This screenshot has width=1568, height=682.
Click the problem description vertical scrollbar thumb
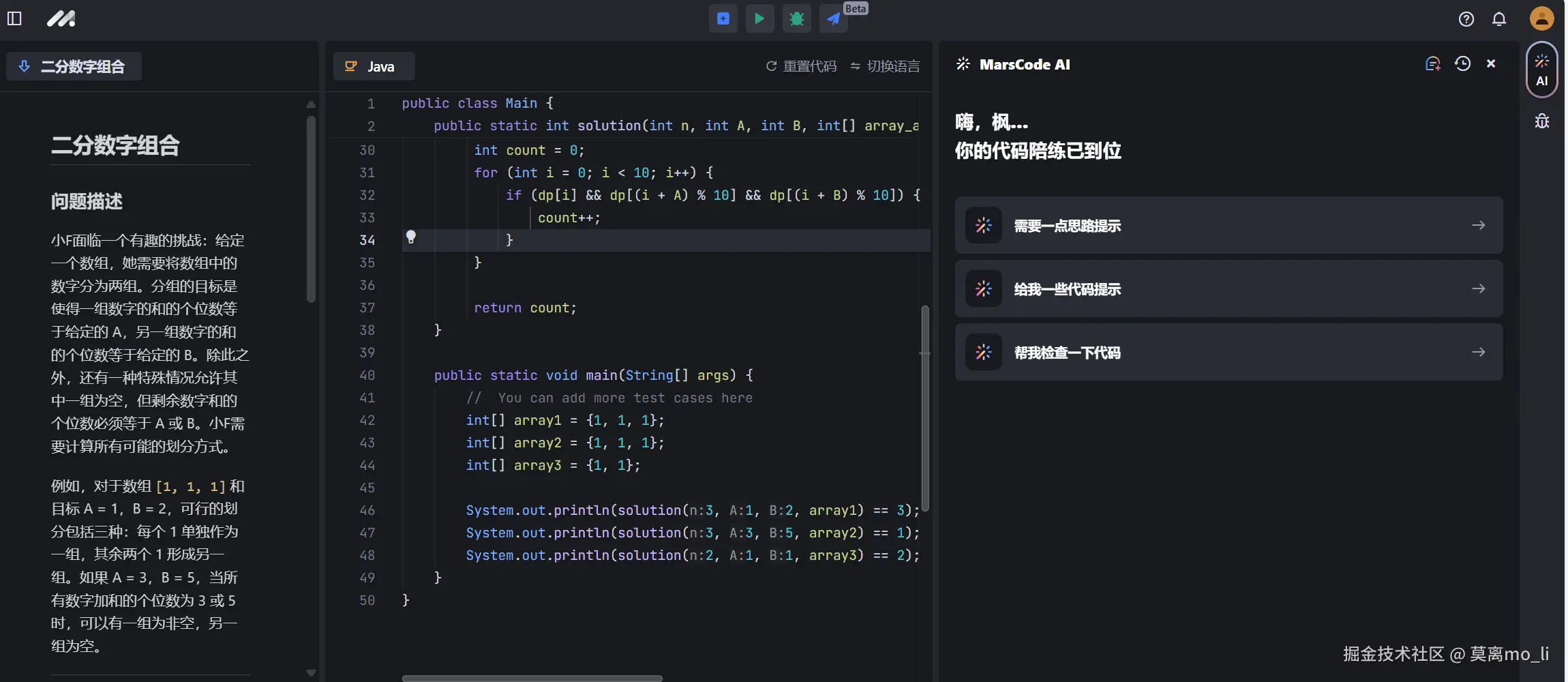coord(311,209)
